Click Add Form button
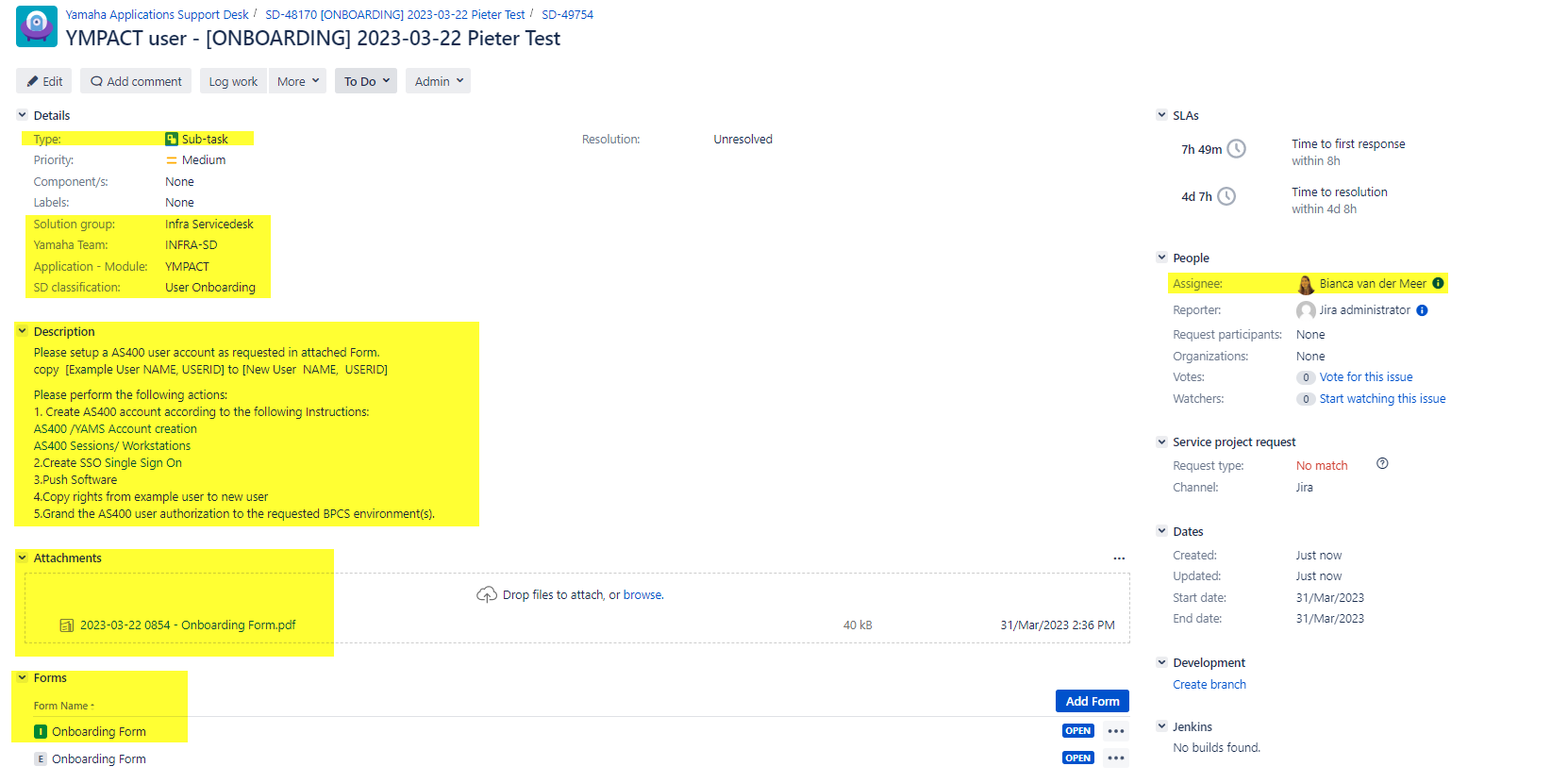 1093,701
